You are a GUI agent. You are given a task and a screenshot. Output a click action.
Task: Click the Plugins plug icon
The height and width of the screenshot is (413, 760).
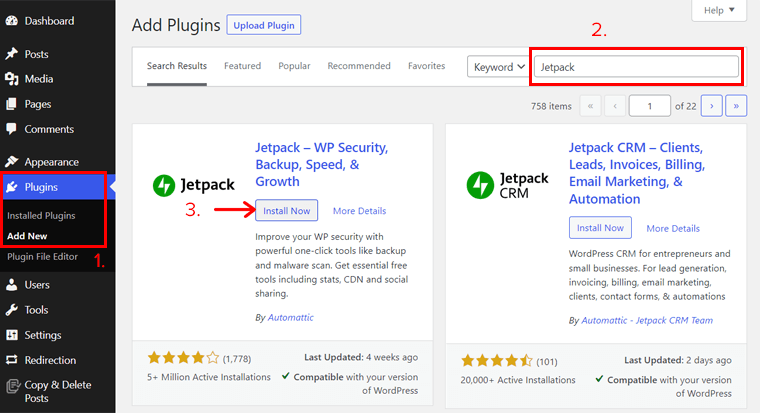tap(12, 187)
